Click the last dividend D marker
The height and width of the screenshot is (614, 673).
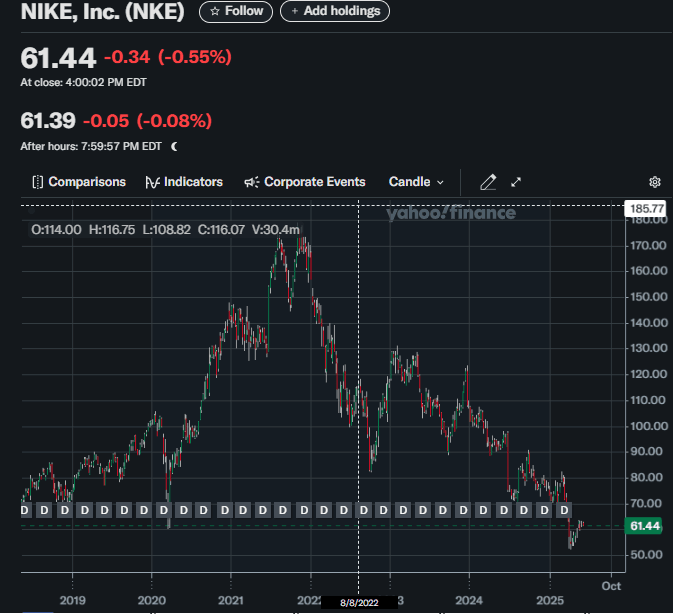(565, 510)
